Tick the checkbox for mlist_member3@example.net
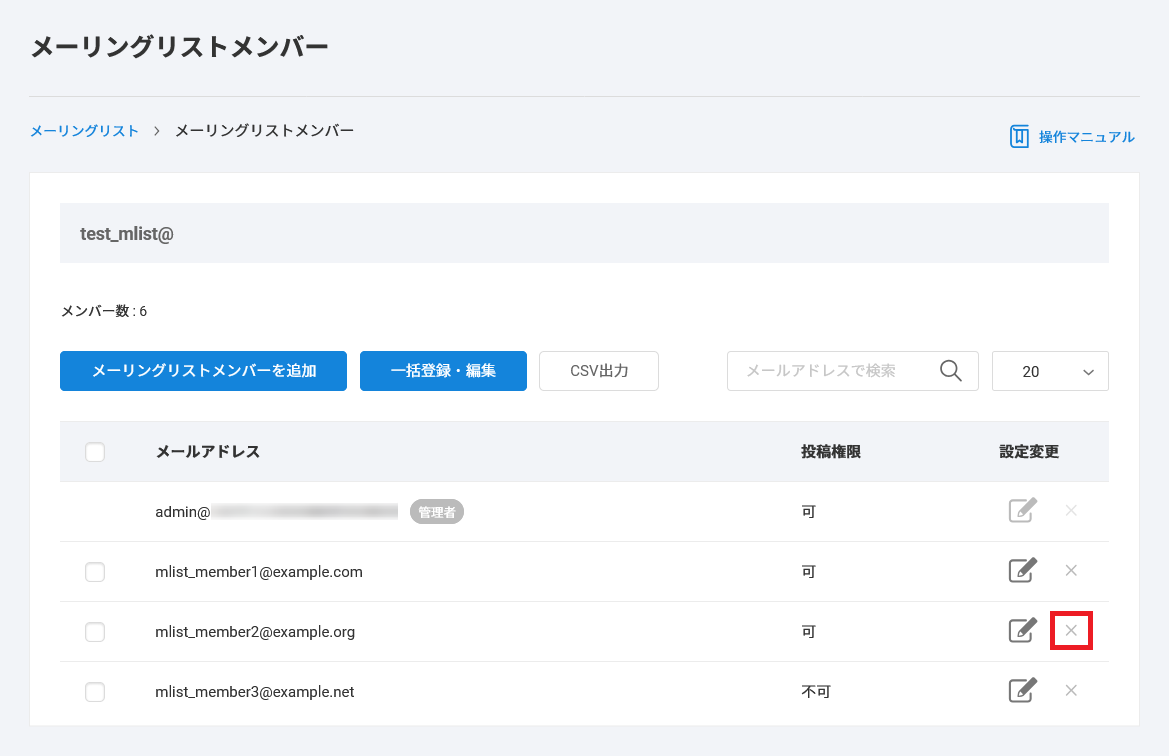1169x756 pixels. [x=95, y=692]
